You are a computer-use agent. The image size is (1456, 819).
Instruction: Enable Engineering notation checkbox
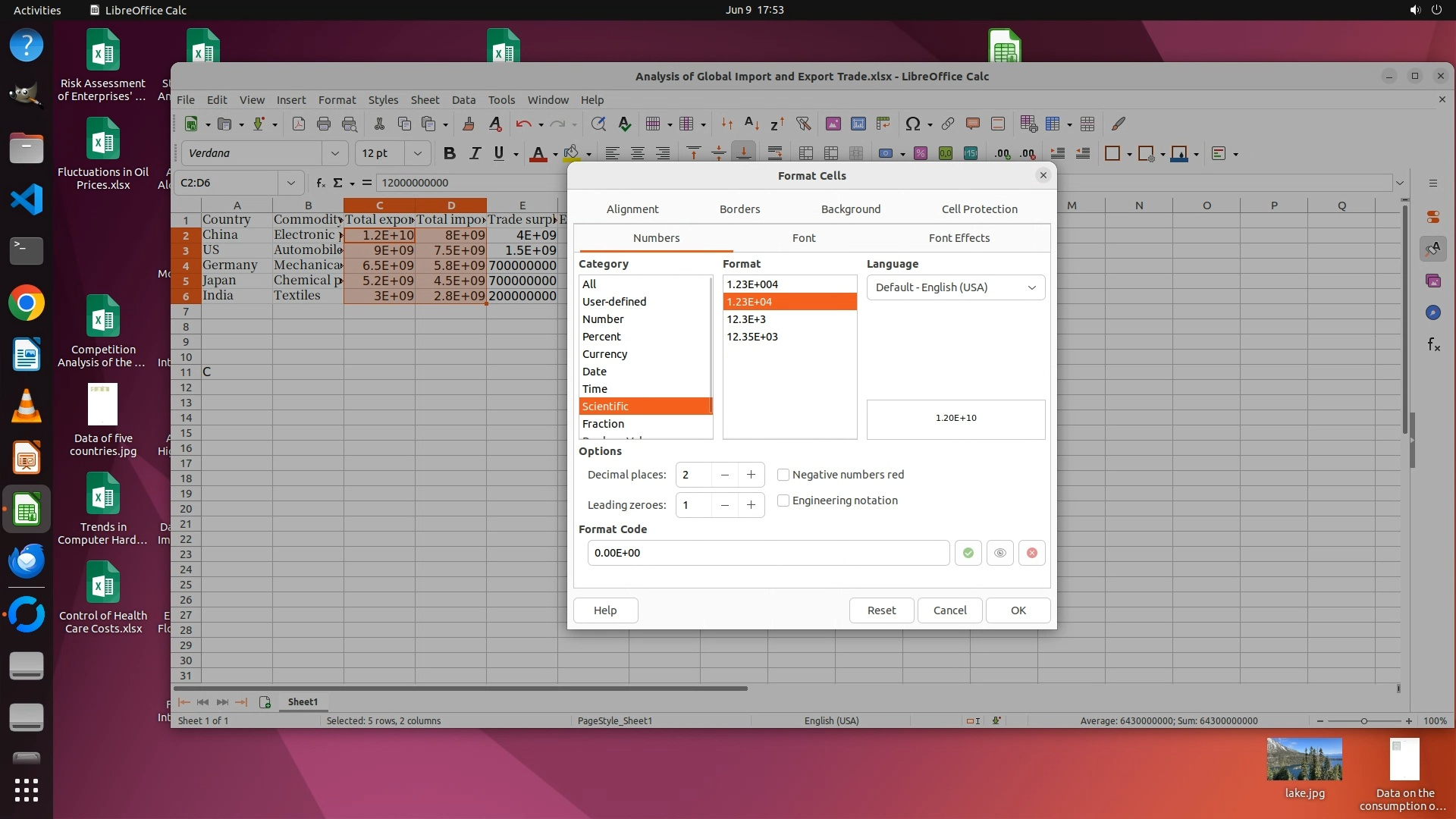coord(783,500)
